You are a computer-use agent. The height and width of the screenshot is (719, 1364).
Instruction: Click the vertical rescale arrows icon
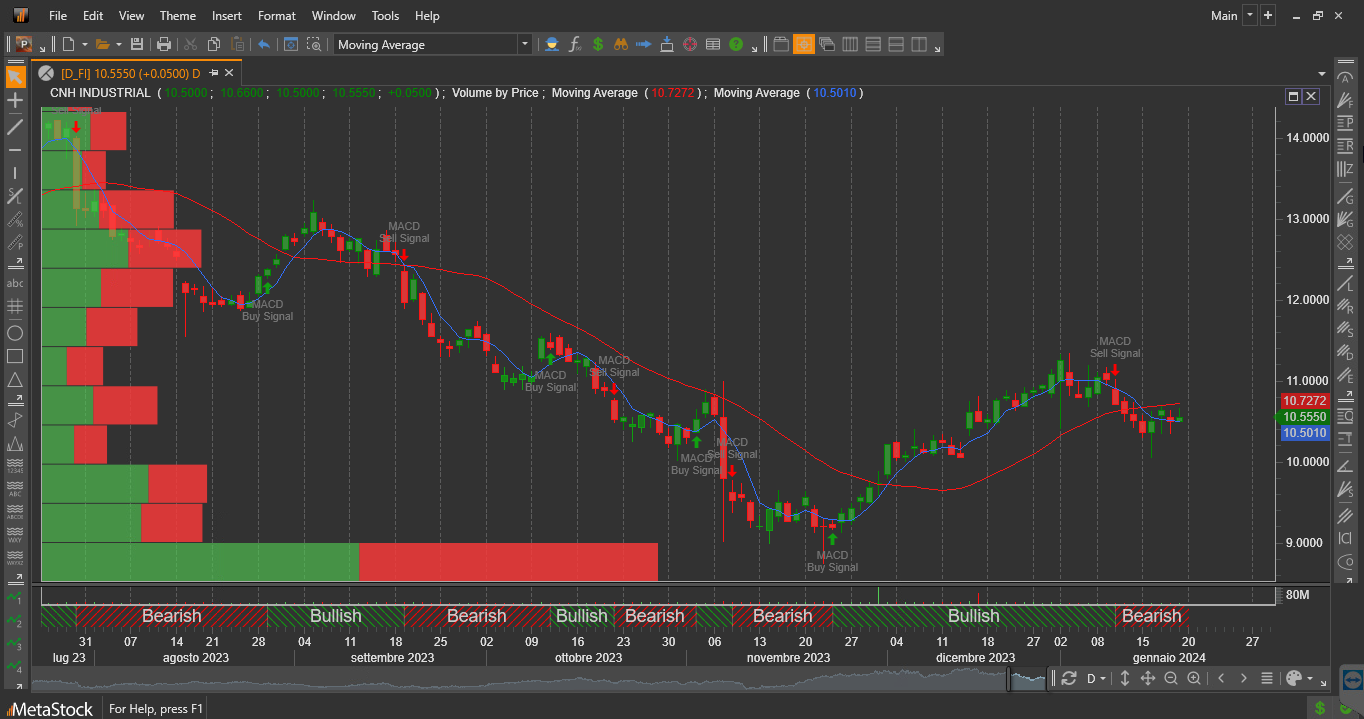[x=1125, y=678]
